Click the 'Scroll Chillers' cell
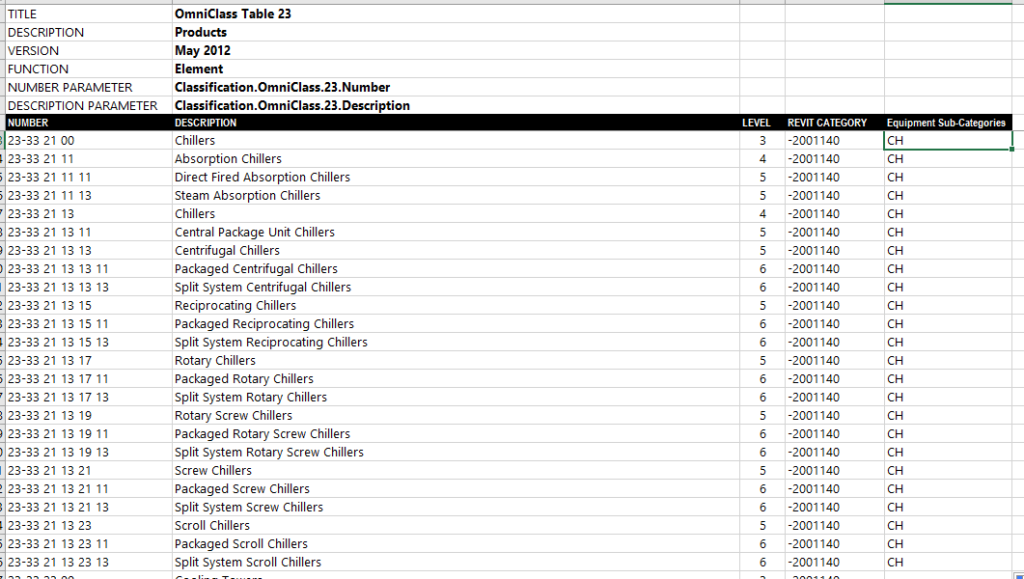This screenshot has width=1024, height=579. [456, 525]
